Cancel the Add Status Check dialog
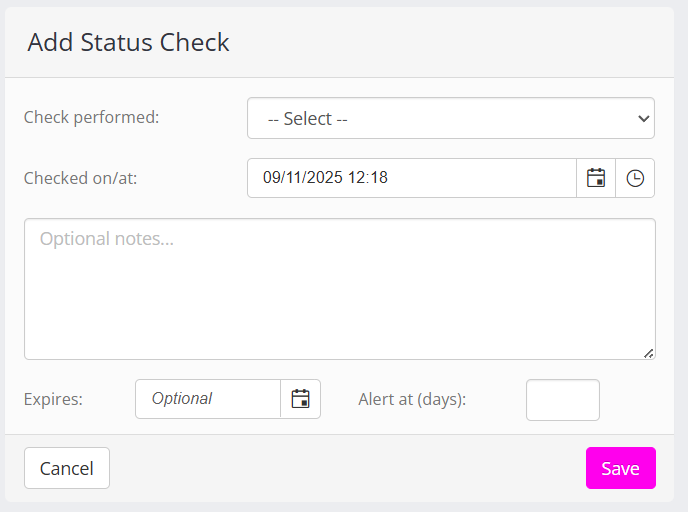The image size is (688, 512). point(67,468)
